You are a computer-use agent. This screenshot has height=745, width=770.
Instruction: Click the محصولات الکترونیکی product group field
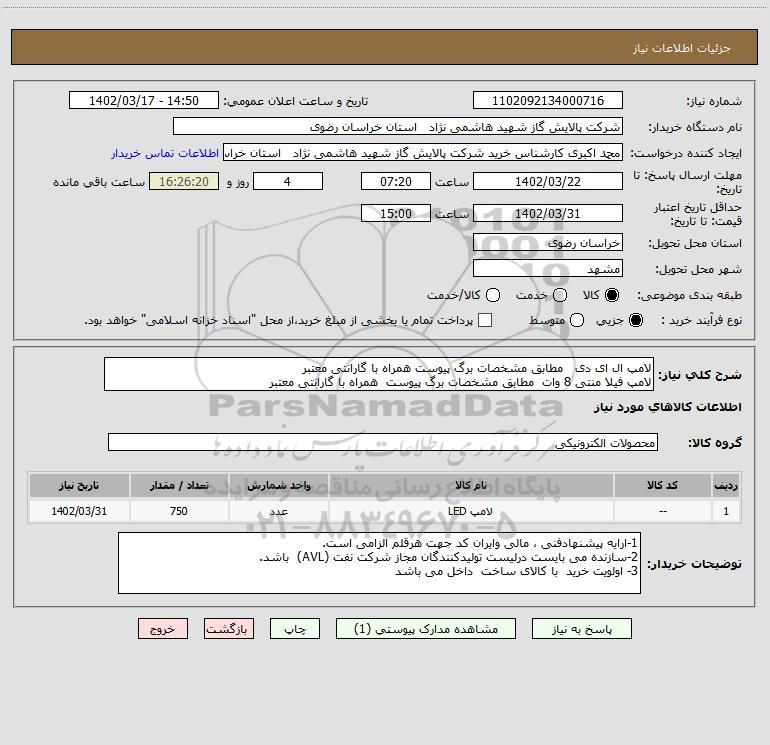pos(383,442)
